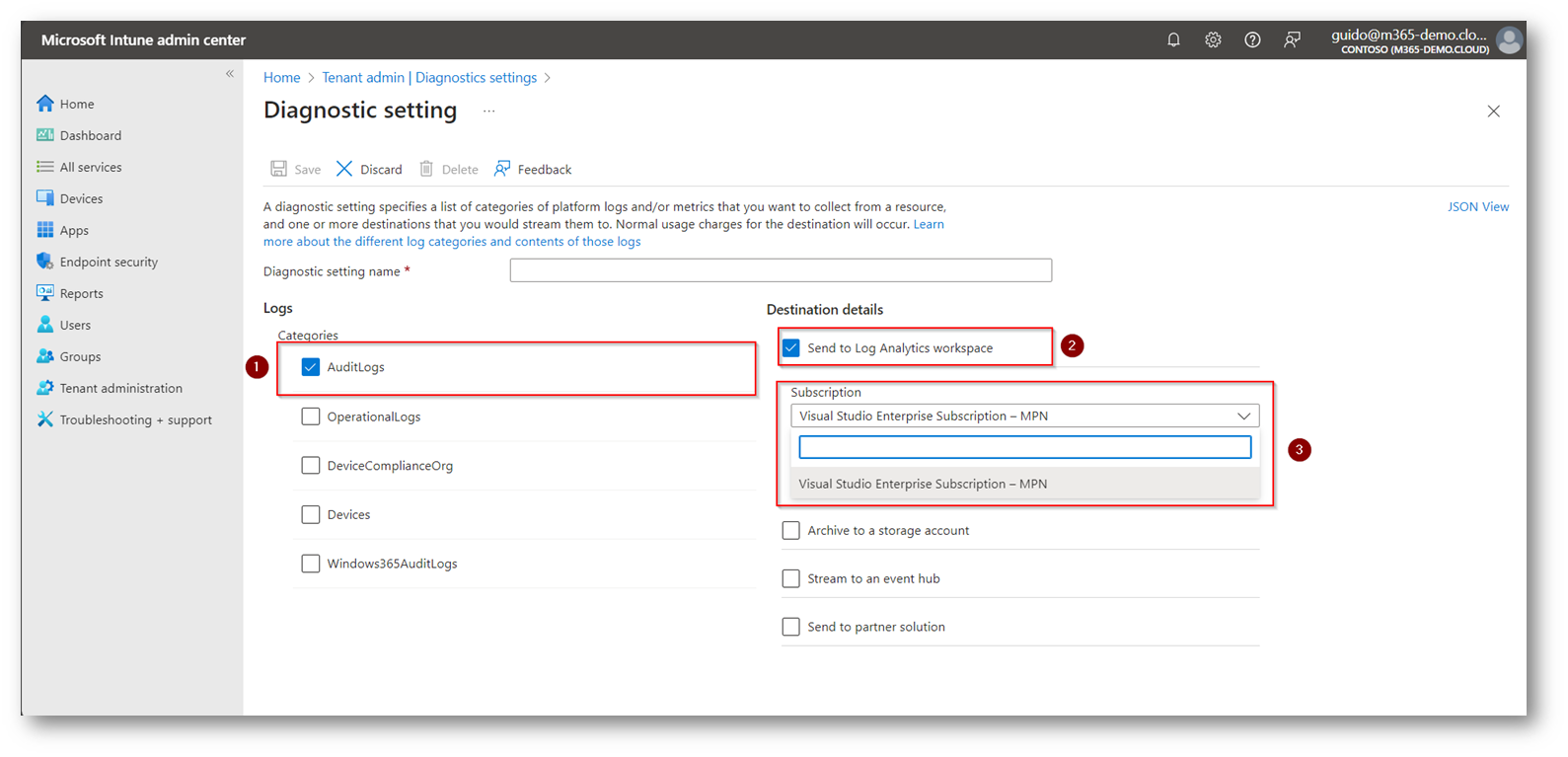1568x757 pixels.
Task: Tick the Devices log category checkbox
Action: click(311, 514)
